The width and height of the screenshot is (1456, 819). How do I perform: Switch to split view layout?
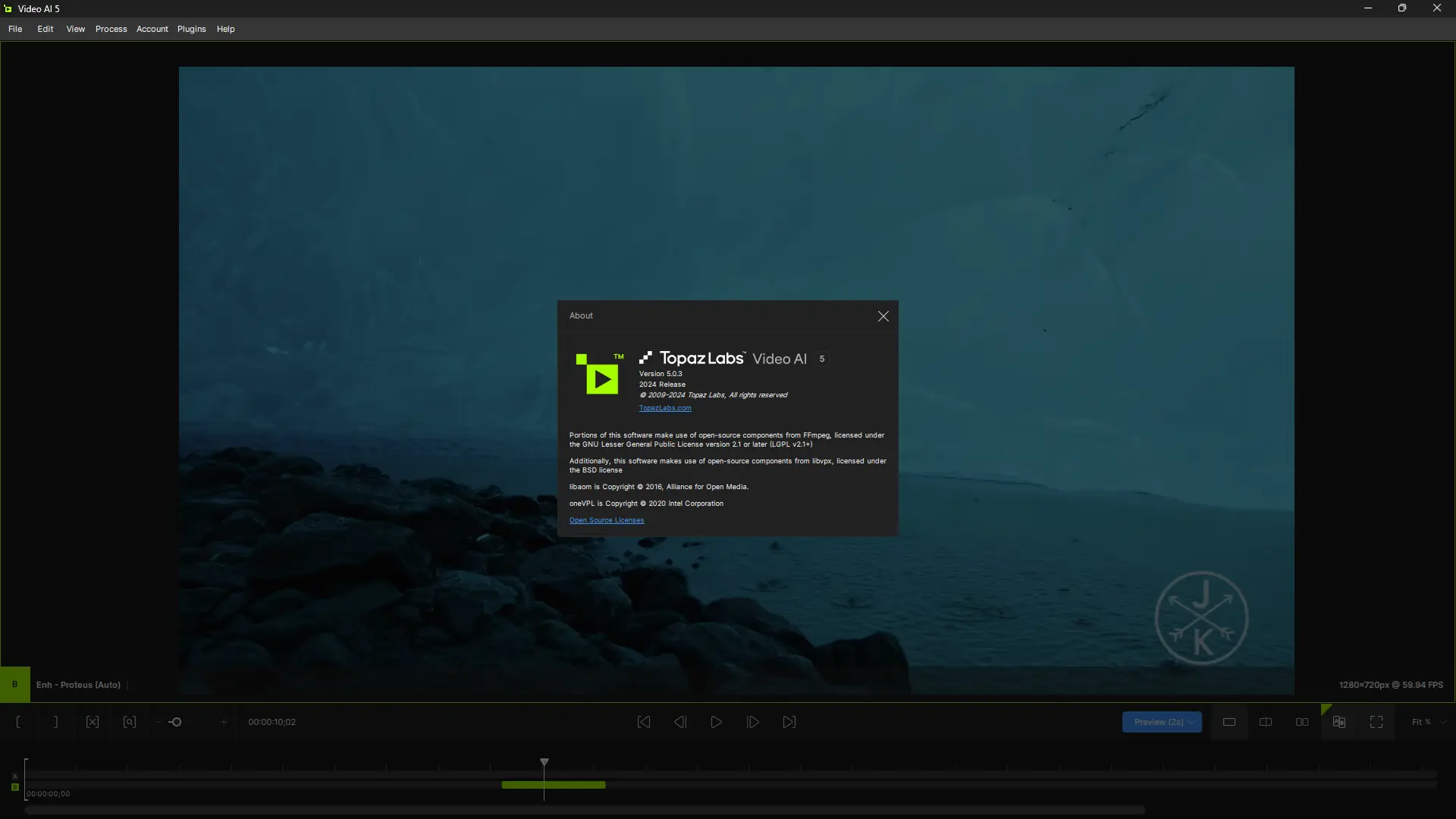click(x=1266, y=722)
